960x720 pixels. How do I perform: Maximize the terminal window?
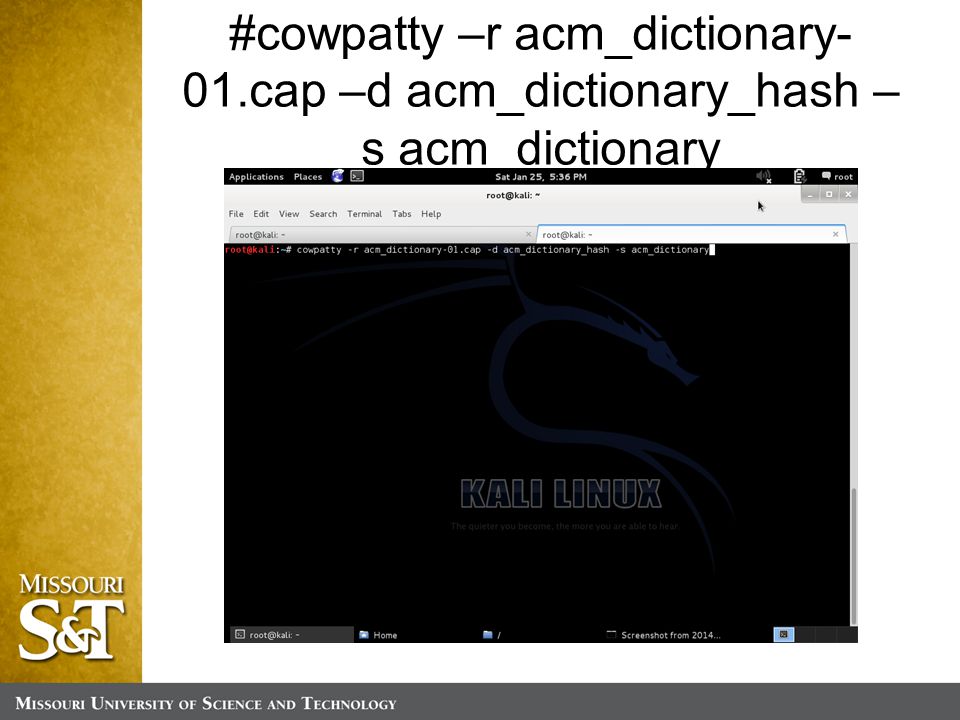click(829, 195)
